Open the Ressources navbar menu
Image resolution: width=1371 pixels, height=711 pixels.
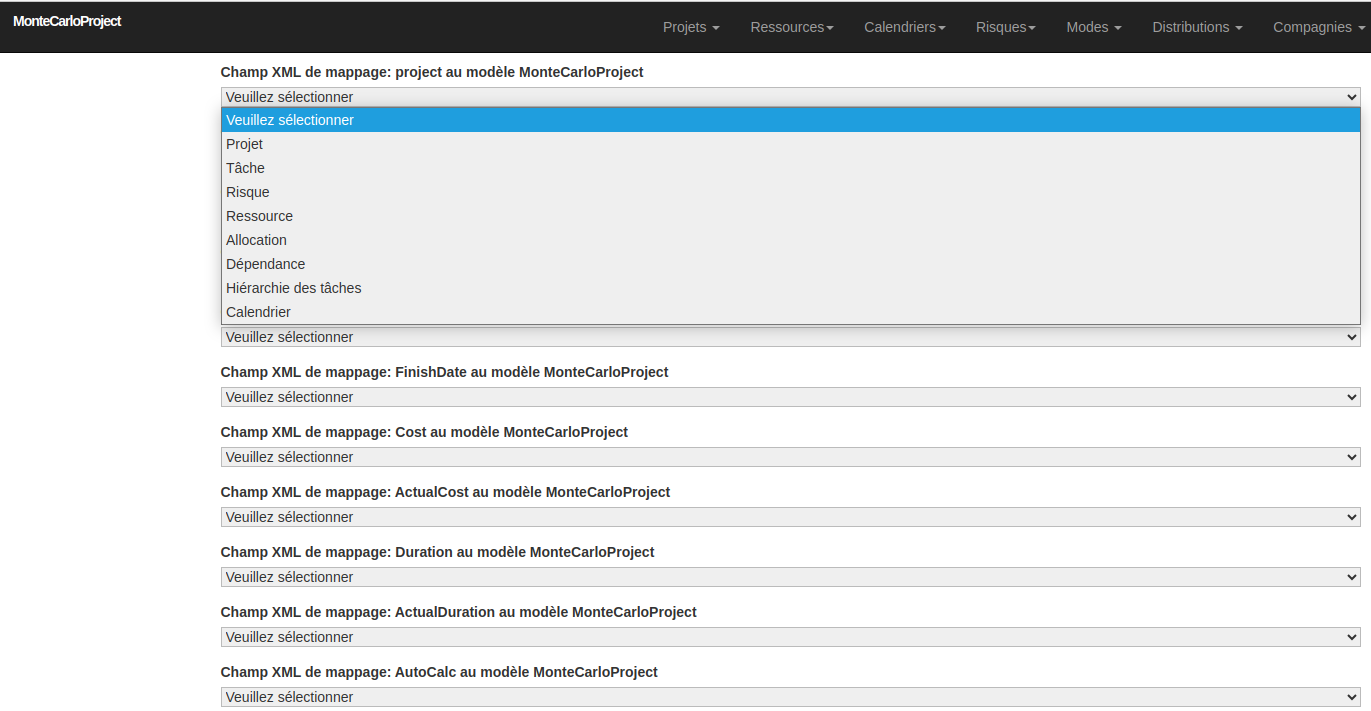pos(791,27)
